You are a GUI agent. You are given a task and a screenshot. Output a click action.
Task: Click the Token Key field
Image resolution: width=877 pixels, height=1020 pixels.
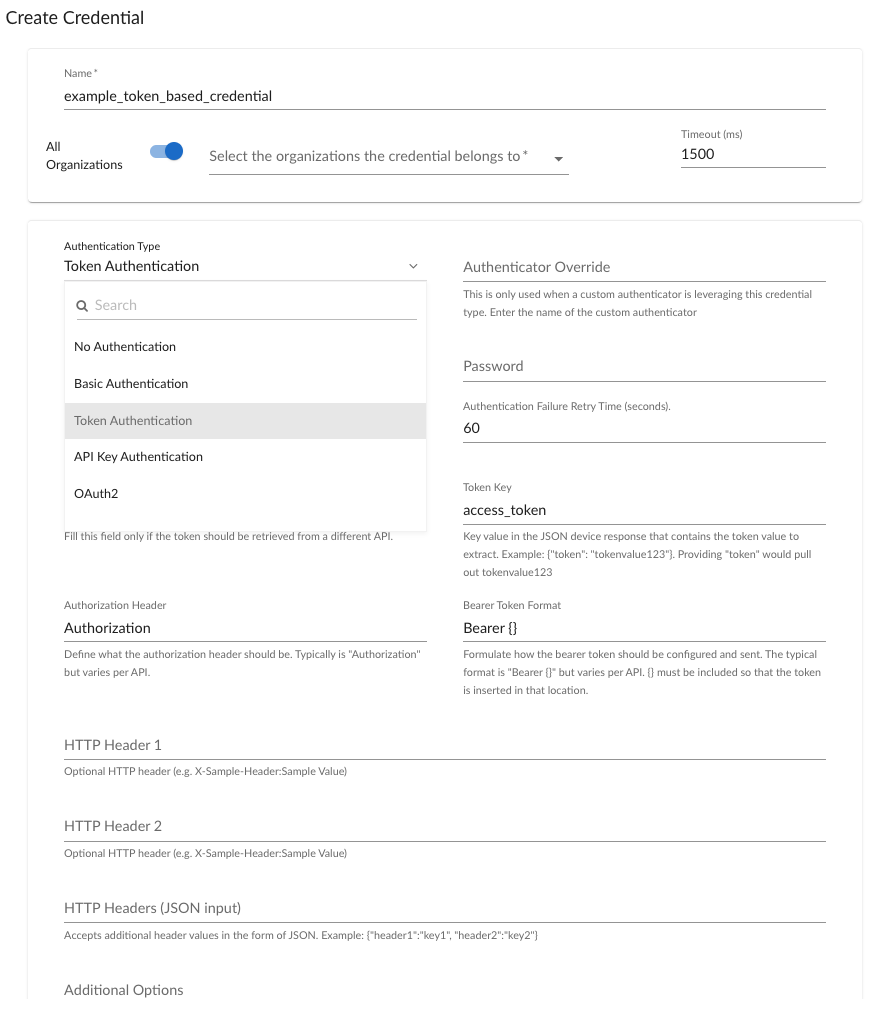644,510
